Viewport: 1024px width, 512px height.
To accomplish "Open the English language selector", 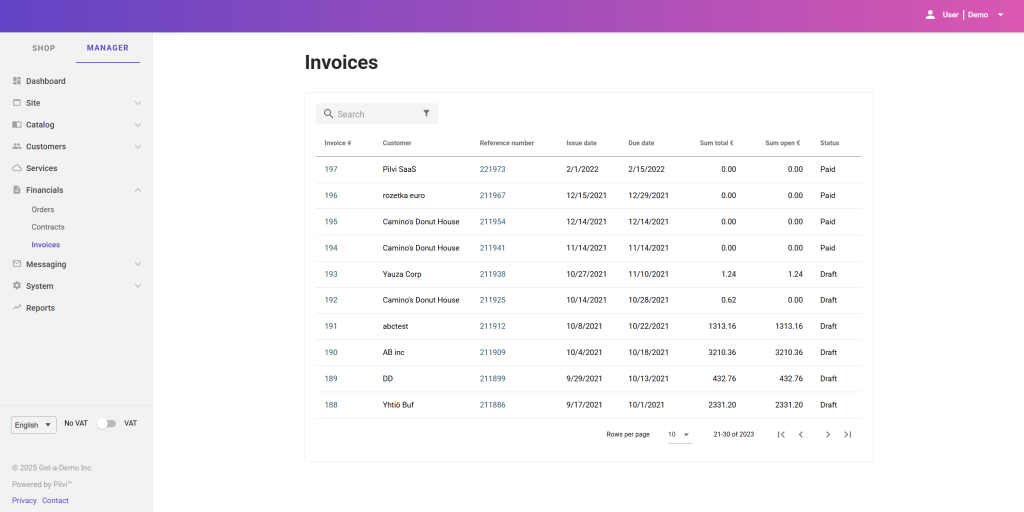I will coord(33,425).
